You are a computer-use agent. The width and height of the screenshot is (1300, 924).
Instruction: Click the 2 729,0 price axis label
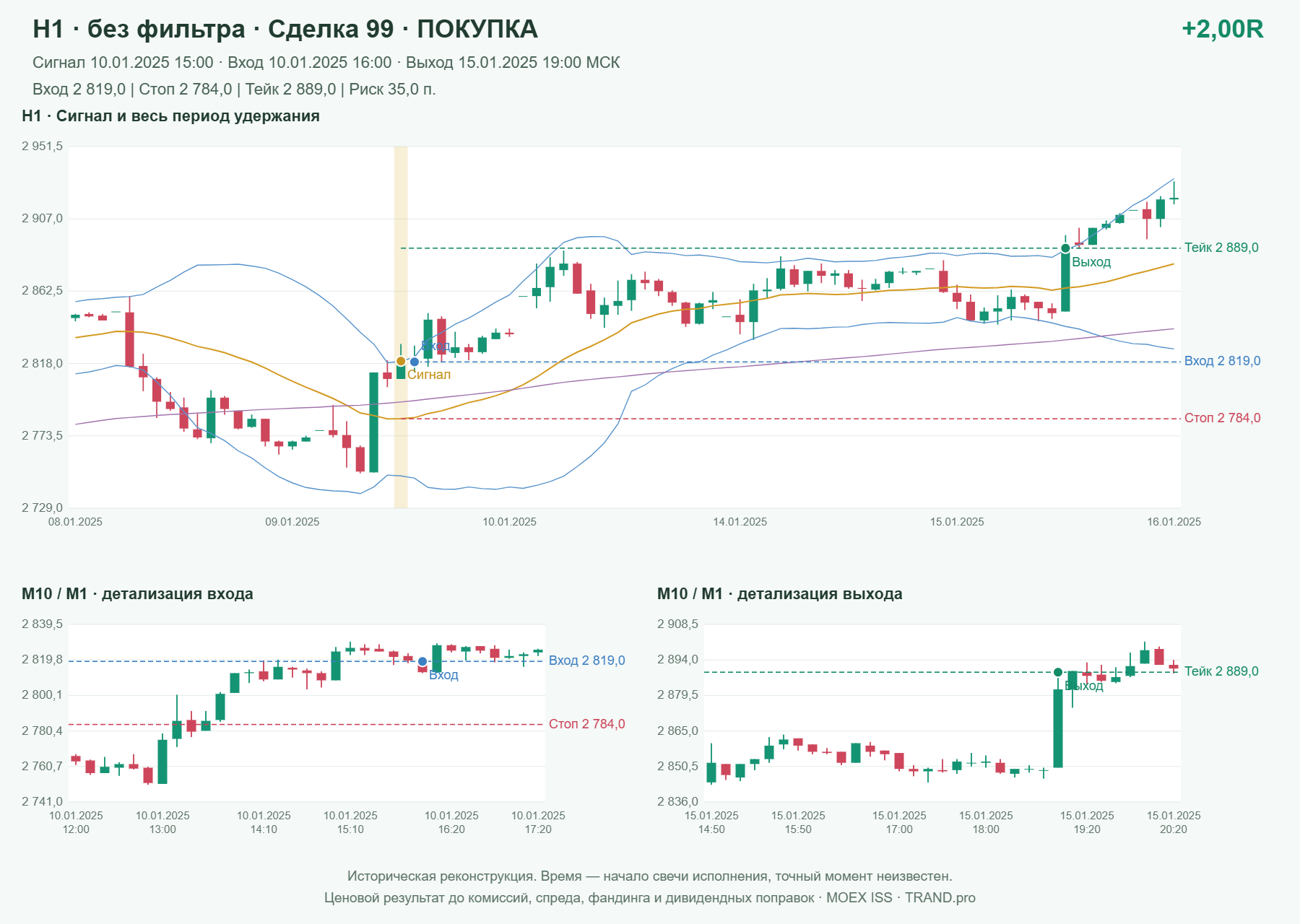(x=42, y=508)
